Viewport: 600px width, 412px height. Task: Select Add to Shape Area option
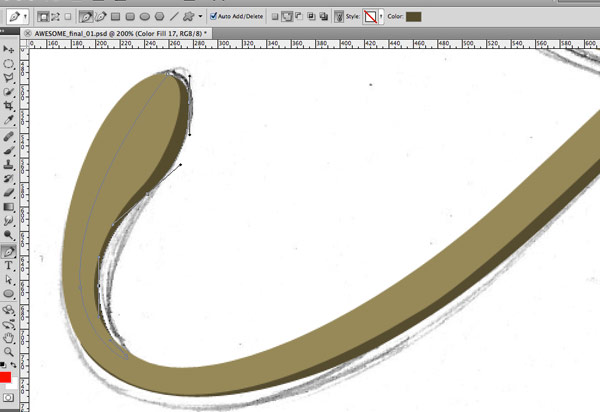tap(287, 16)
